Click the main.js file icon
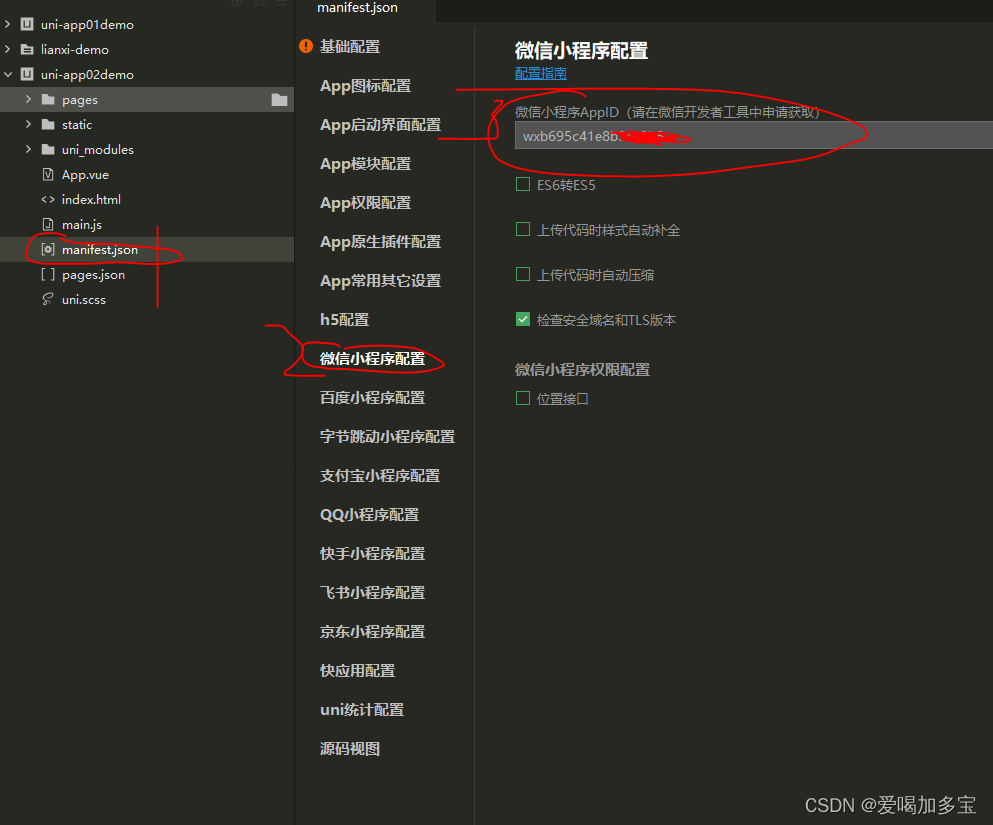The image size is (993, 825). tap(48, 224)
